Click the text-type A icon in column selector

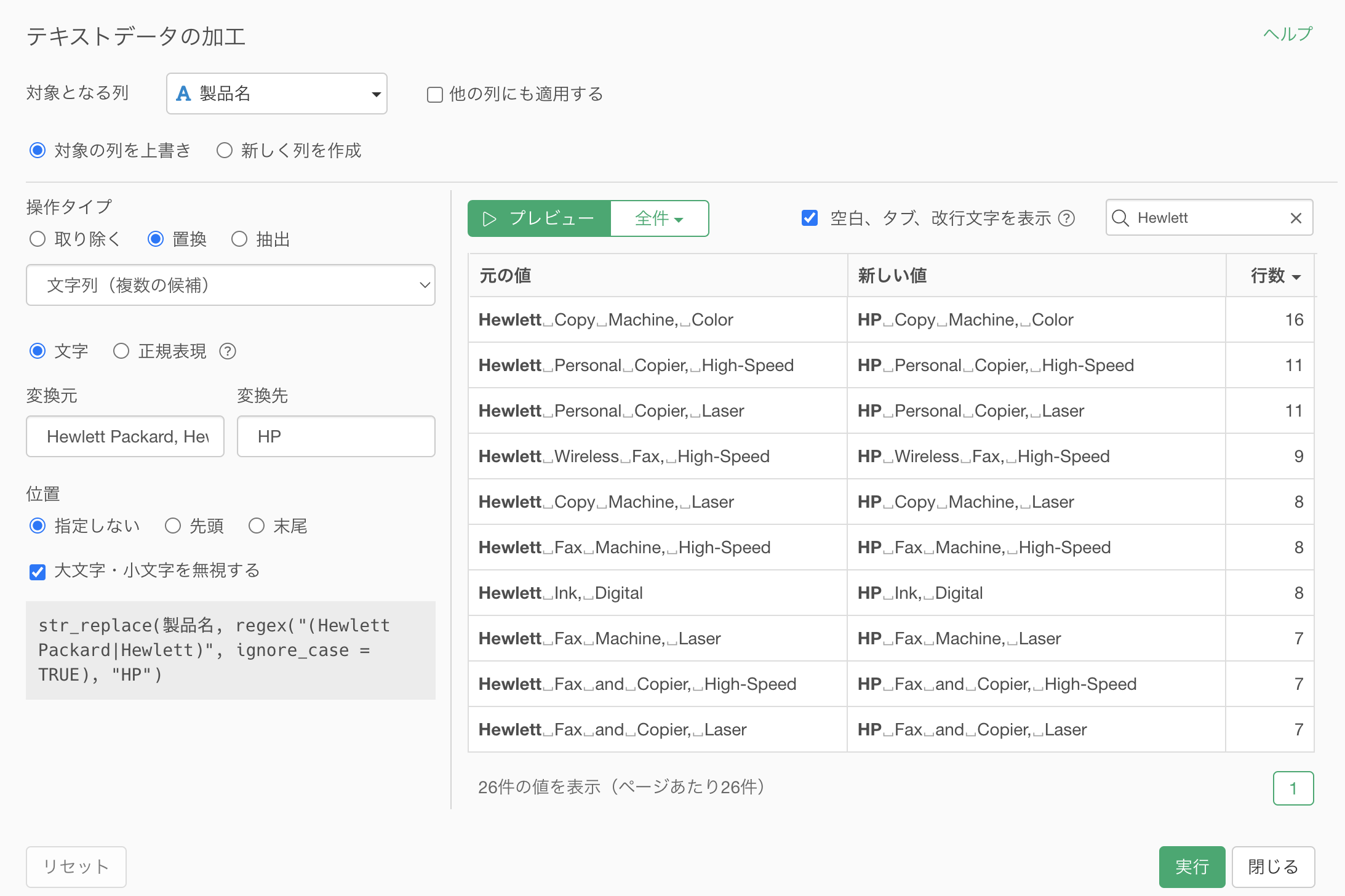pyautogui.click(x=183, y=94)
